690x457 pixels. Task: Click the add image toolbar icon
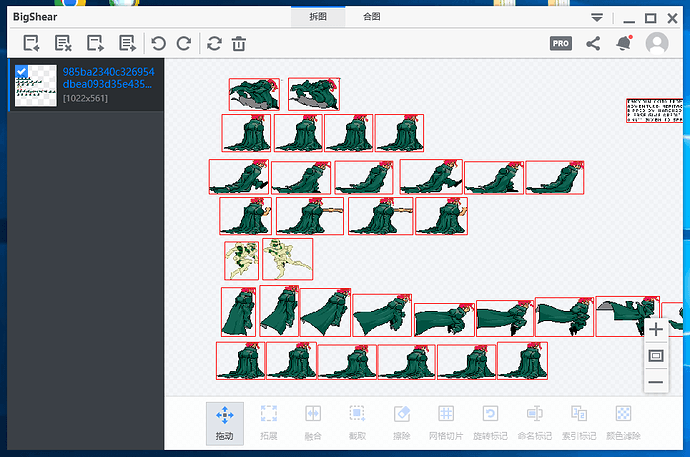click(x=31, y=43)
